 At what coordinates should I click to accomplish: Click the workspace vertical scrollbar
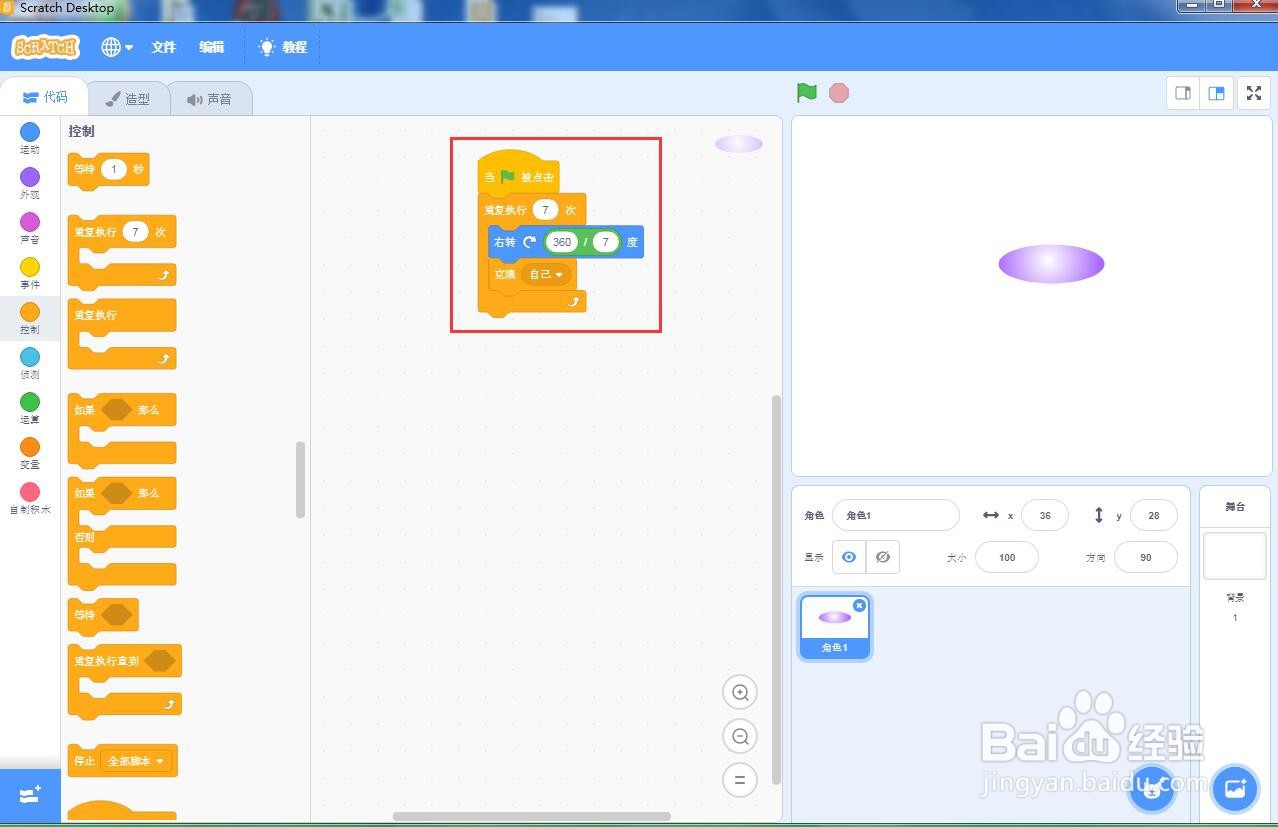tap(776, 590)
